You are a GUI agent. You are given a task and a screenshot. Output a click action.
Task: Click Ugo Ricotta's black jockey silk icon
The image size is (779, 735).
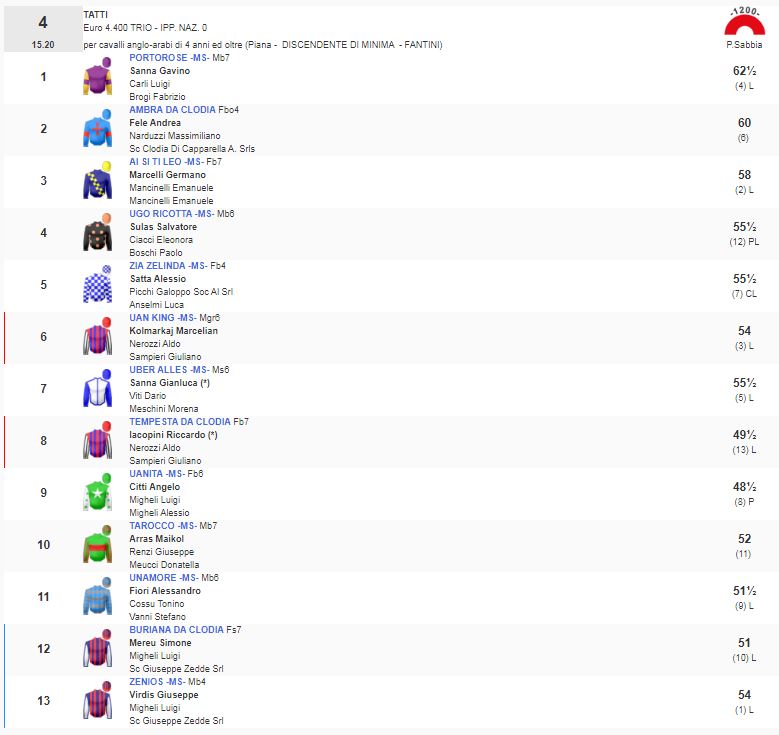coord(97,233)
